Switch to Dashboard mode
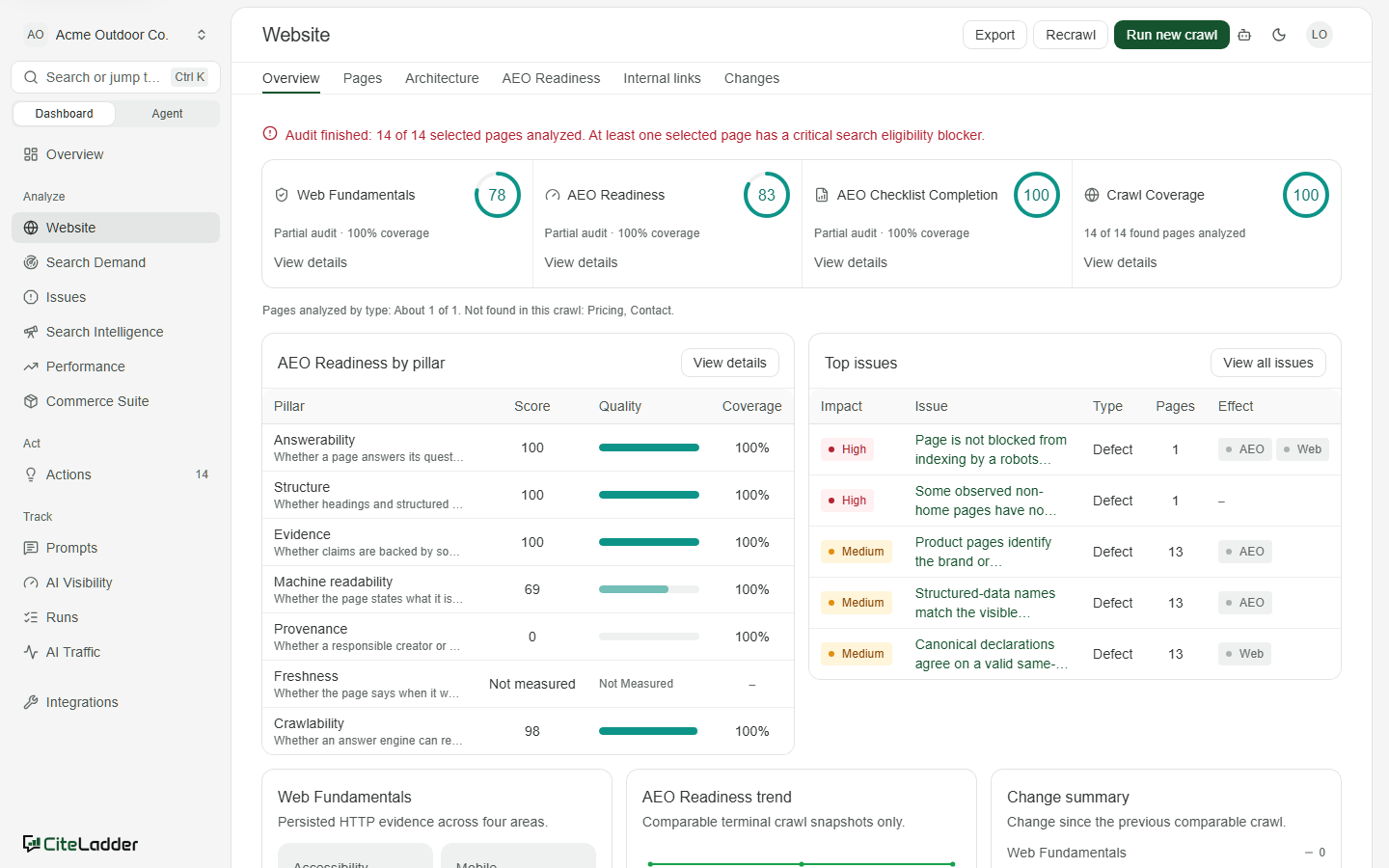The width and height of the screenshot is (1389, 868). 65,114
